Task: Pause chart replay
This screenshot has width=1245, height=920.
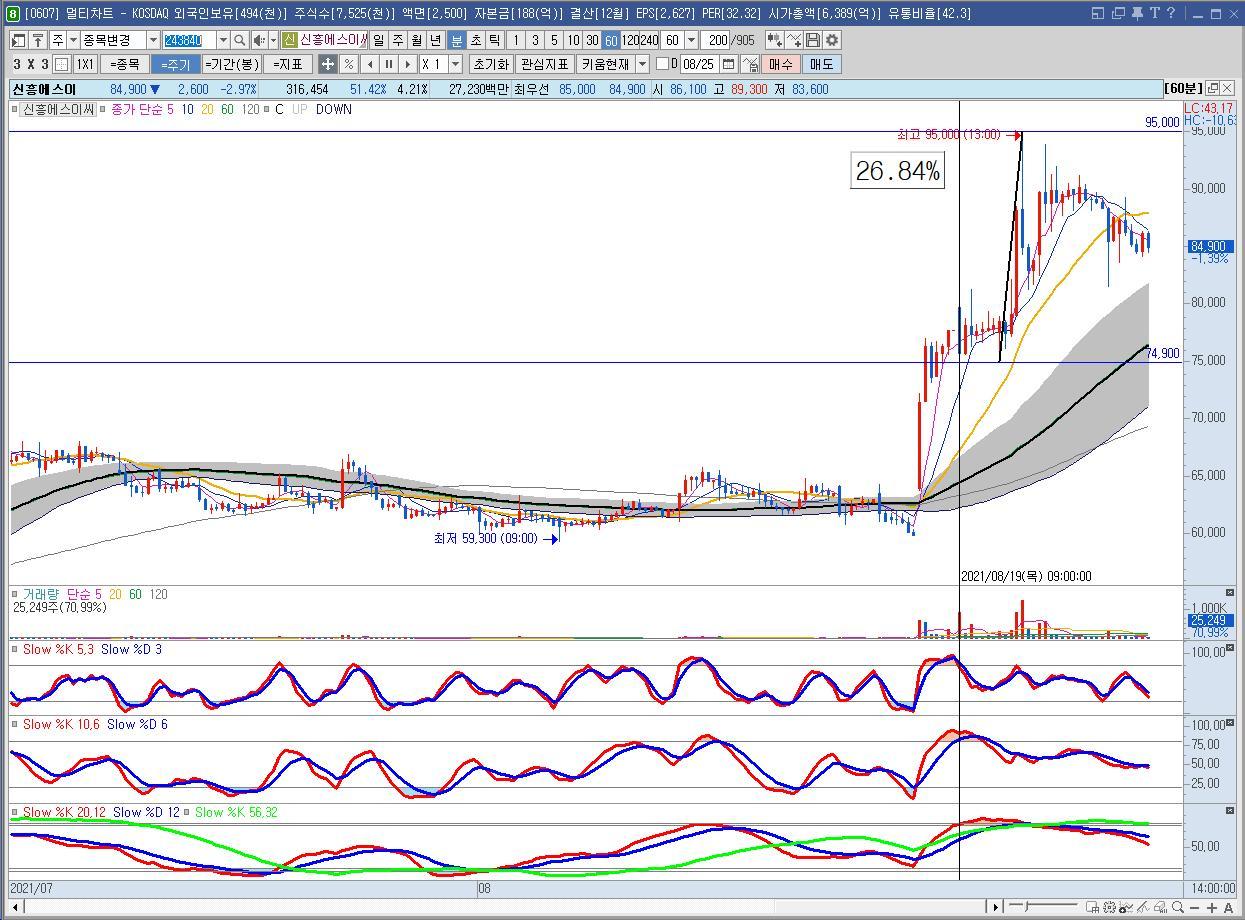Action: [x=389, y=64]
